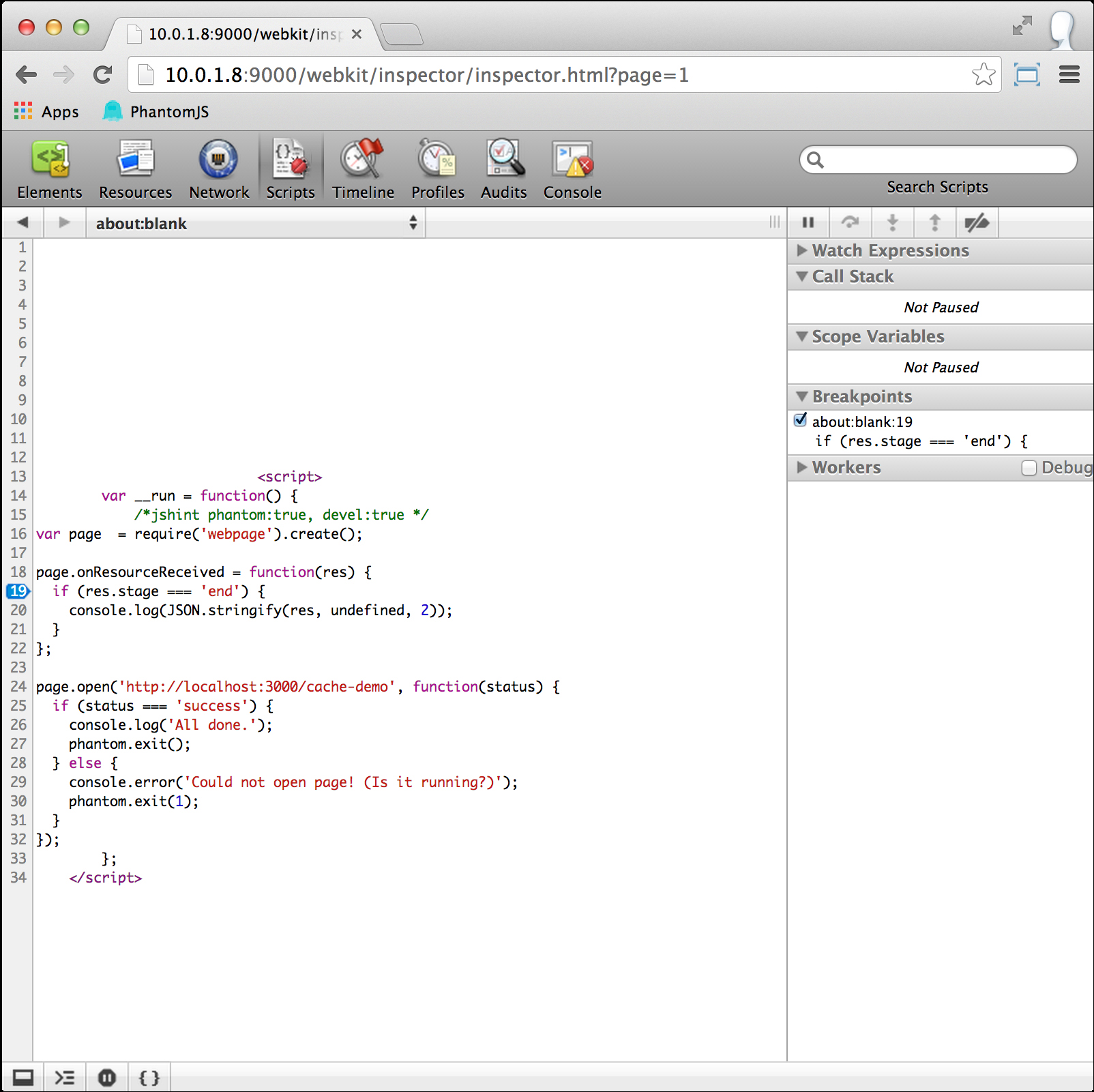Select the Scripts panel
This screenshot has width=1094, height=1092.
pyautogui.click(x=291, y=170)
